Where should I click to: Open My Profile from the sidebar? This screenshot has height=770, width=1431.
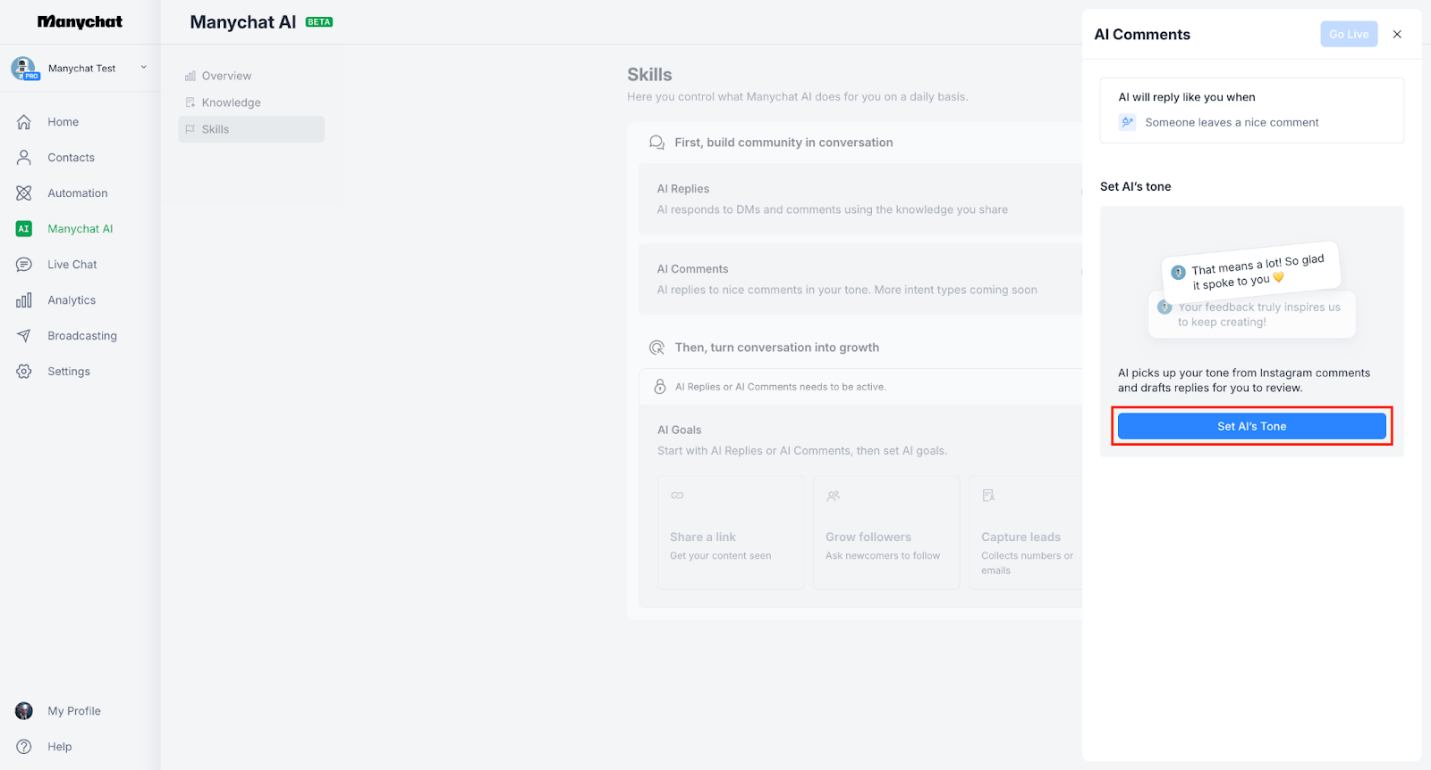[x=72, y=710]
